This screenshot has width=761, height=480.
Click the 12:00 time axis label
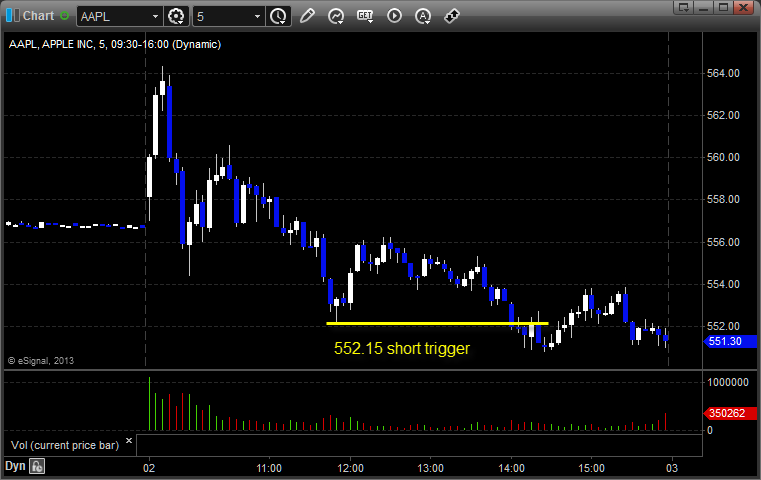[x=350, y=468]
